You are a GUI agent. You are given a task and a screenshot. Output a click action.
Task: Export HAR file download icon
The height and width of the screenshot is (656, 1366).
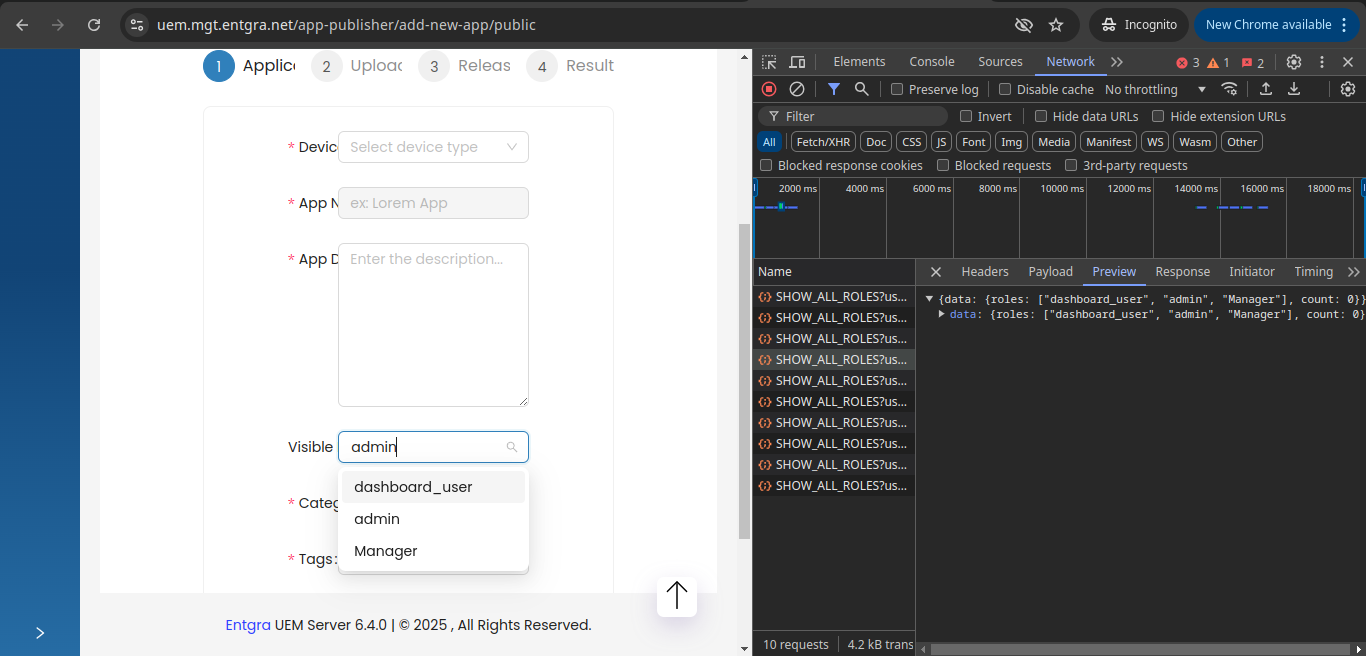pyautogui.click(x=1294, y=89)
